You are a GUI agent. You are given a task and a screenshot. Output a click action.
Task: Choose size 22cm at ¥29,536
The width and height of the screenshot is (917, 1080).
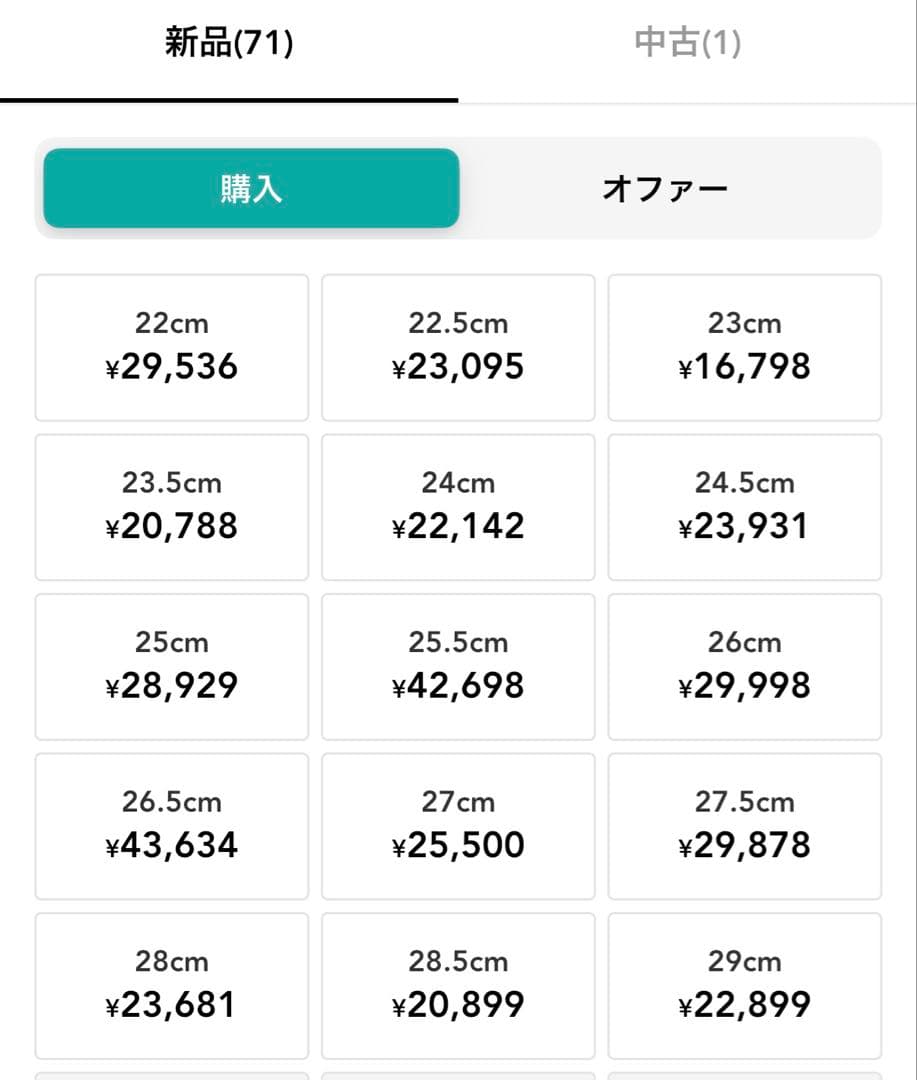pyautogui.click(x=172, y=348)
